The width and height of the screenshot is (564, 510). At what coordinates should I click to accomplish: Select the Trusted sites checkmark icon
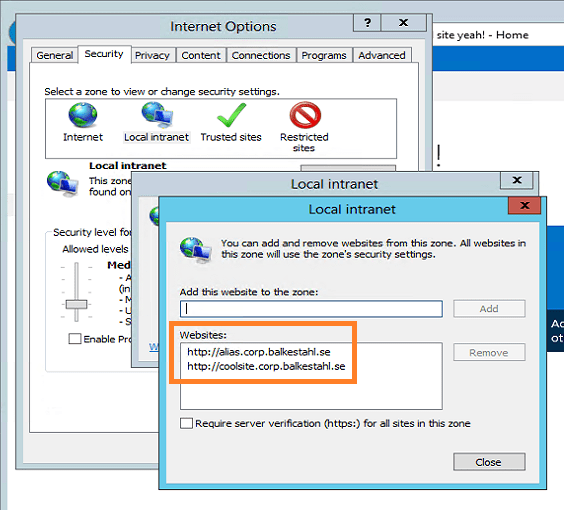(x=232, y=115)
